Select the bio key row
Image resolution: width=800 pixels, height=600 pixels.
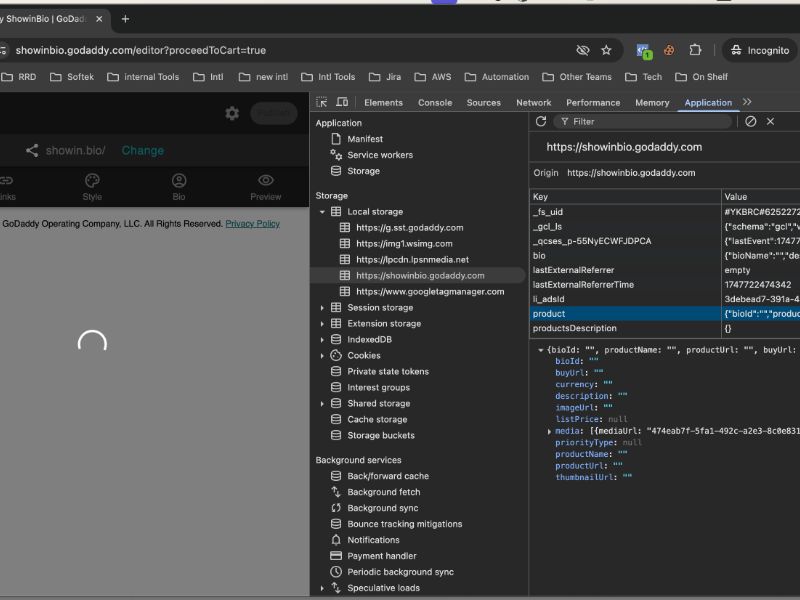[665, 256]
